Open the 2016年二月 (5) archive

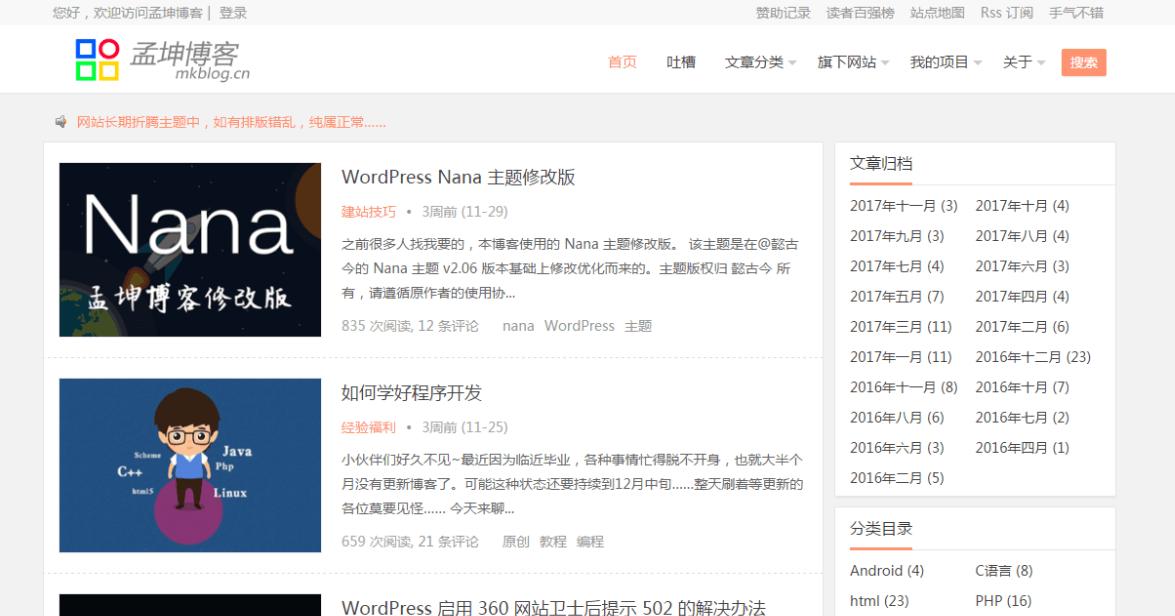[897, 478]
